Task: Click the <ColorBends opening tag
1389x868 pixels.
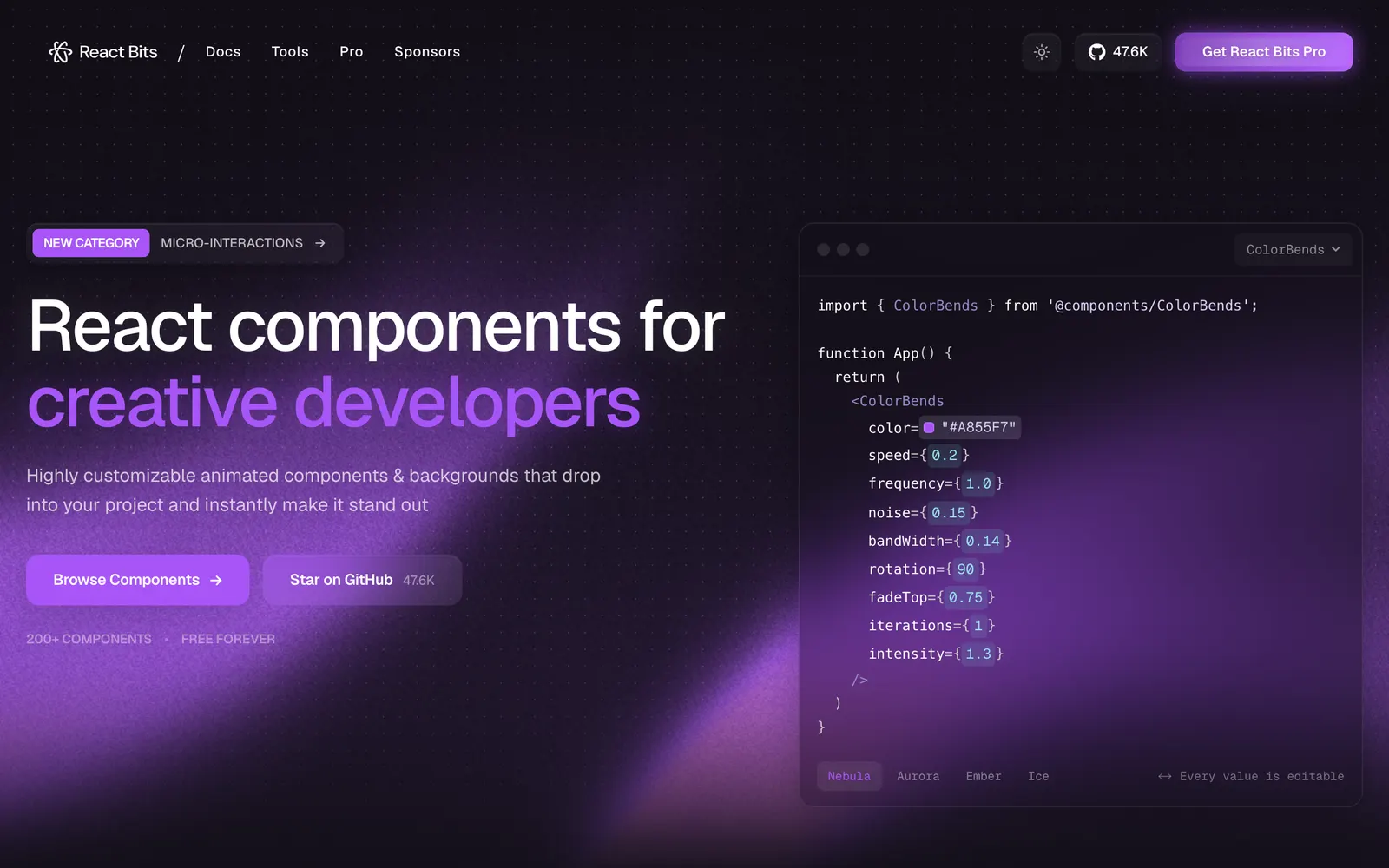Action: (898, 401)
